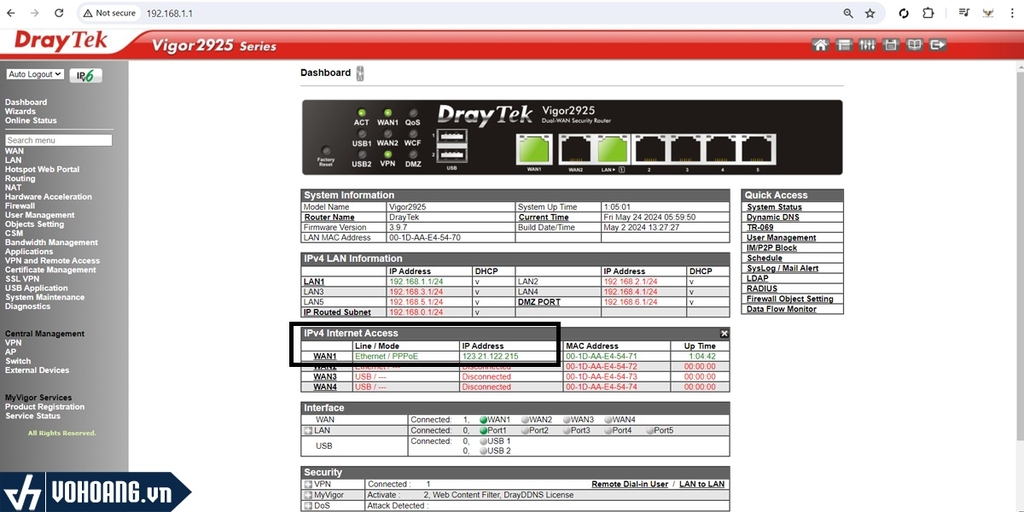Open Product Registration in sidebar

coord(44,407)
